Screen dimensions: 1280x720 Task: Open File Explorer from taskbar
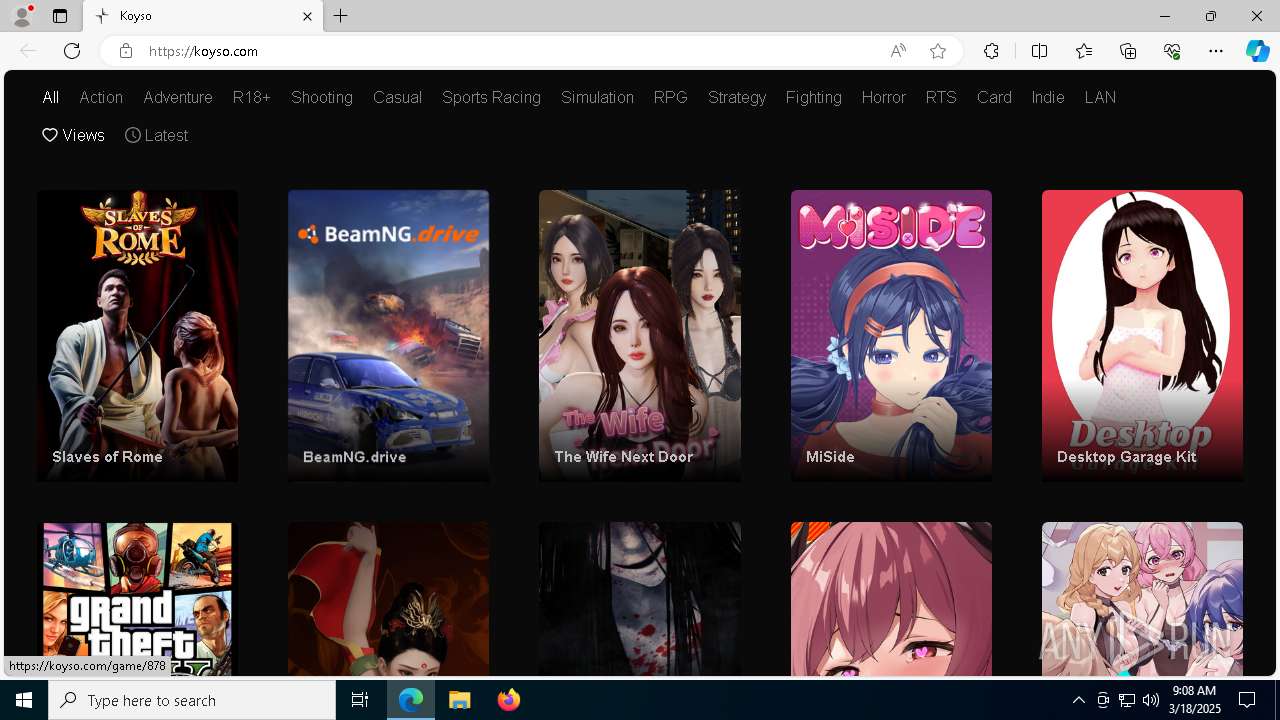pos(459,700)
